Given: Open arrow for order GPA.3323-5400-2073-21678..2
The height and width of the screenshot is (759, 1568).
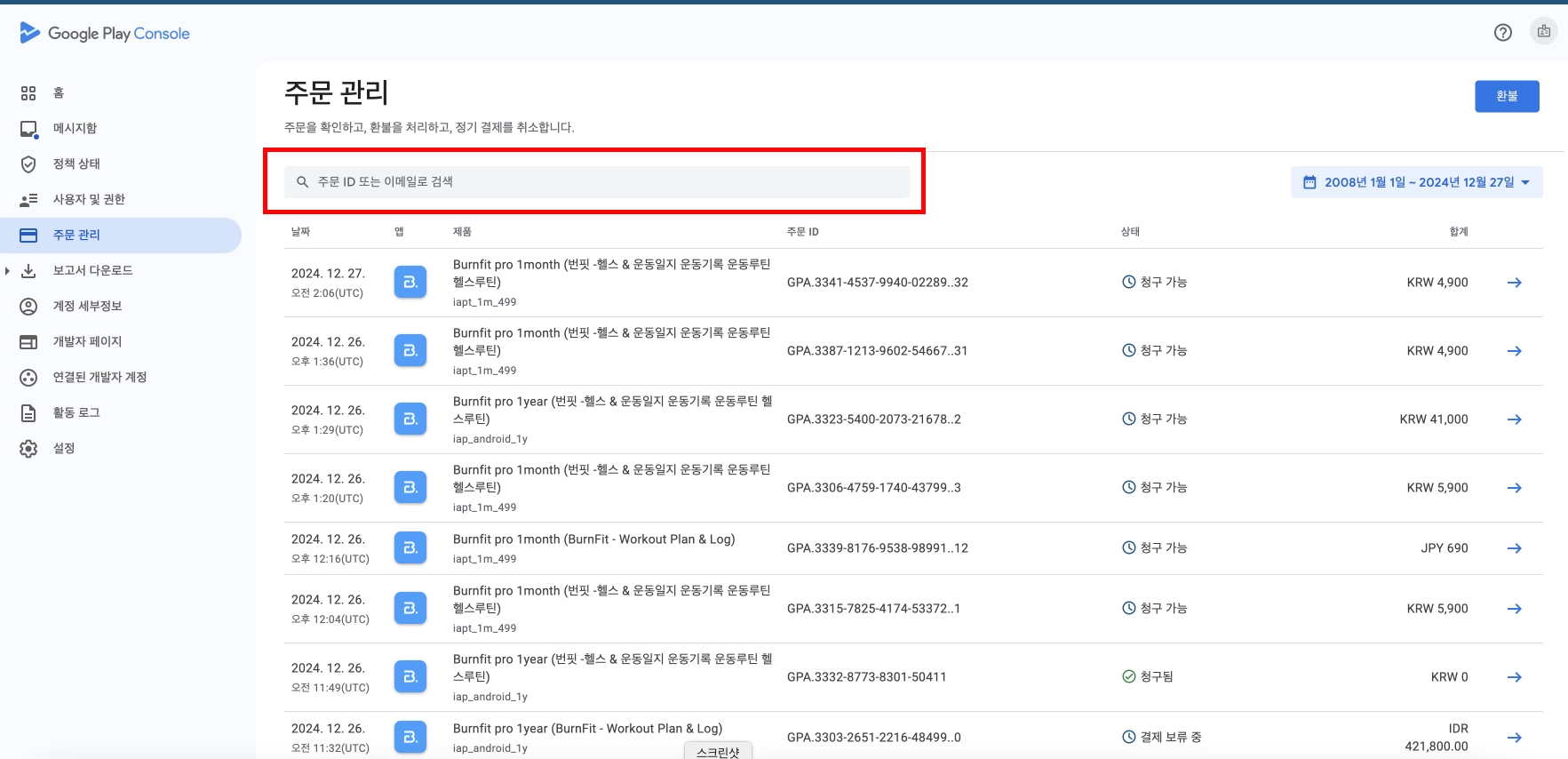Looking at the screenshot, I should pos(1515,419).
